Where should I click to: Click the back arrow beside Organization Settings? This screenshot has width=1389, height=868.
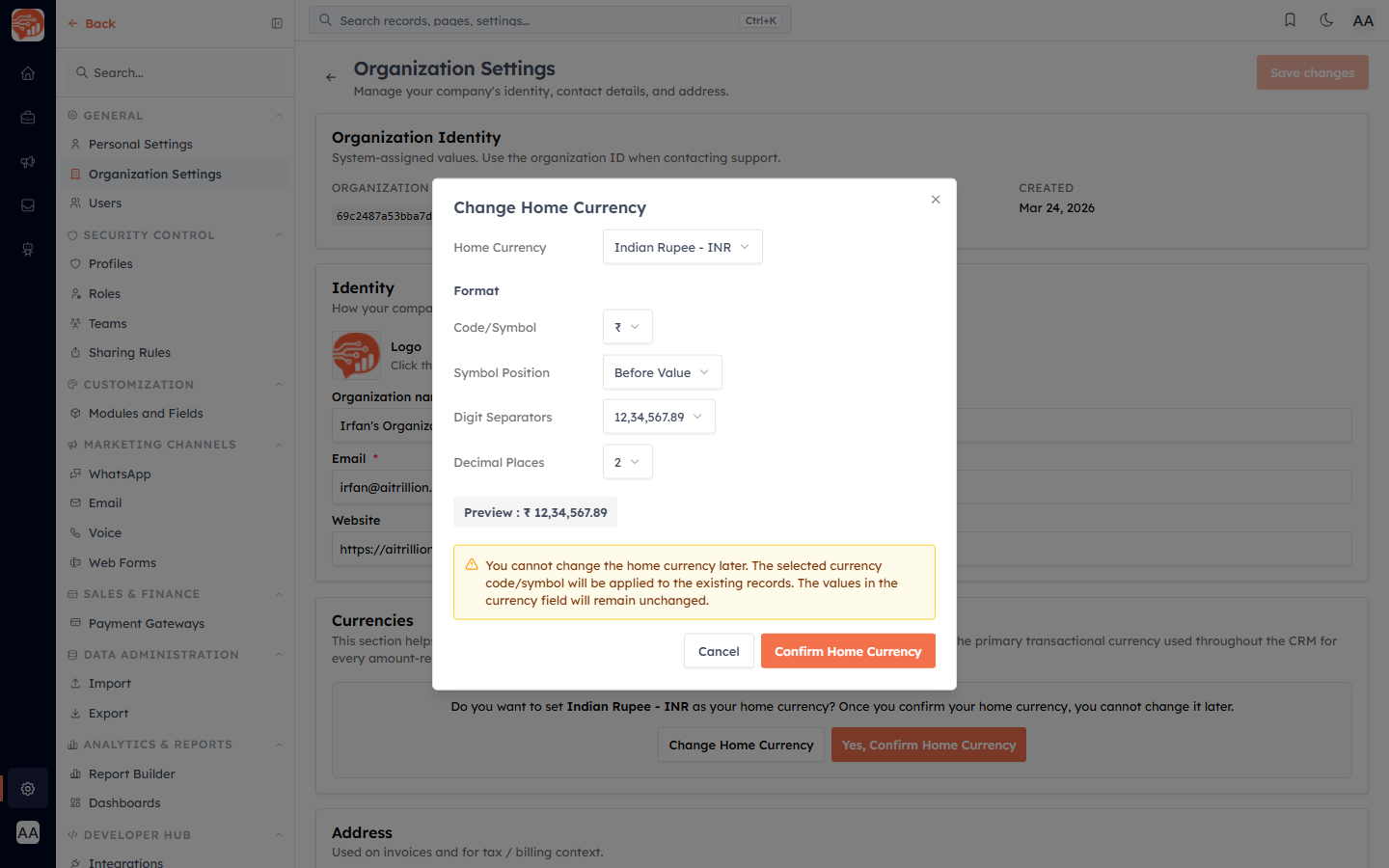pos(331,77)
